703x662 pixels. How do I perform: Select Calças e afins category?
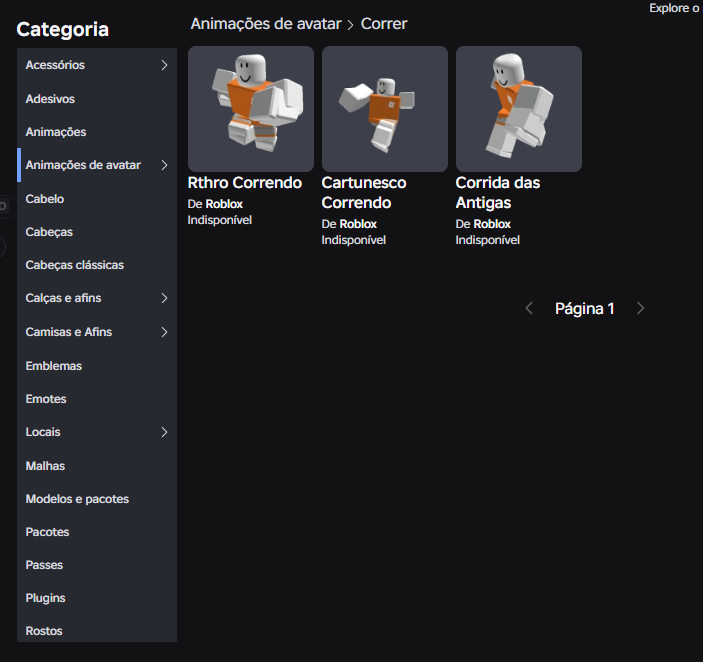click(97, 298)
